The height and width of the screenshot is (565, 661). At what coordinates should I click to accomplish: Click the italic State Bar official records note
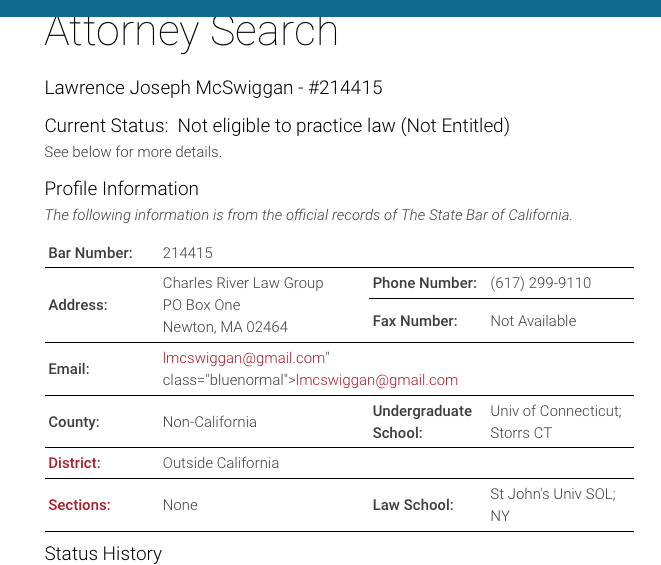click(x=308, y=215)
